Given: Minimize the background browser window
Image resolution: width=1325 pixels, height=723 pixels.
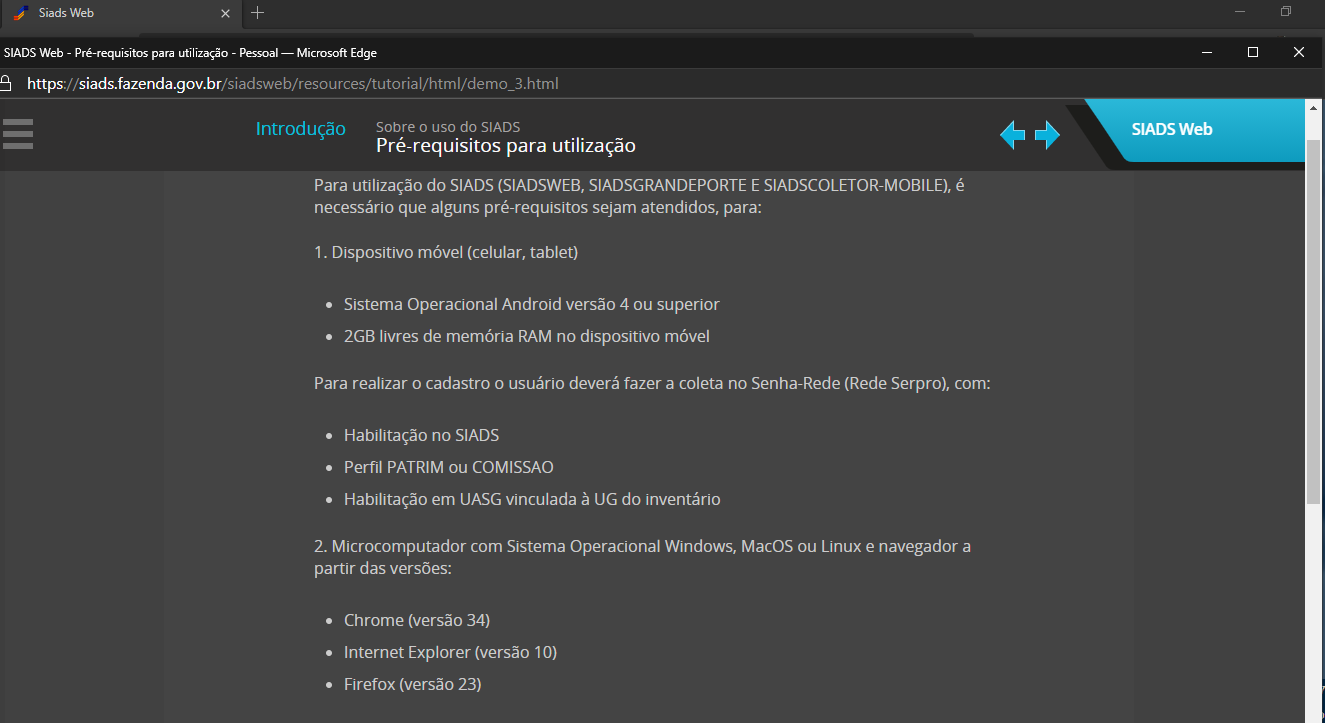Looking at the screenshot, I should tap(1240, 12).
